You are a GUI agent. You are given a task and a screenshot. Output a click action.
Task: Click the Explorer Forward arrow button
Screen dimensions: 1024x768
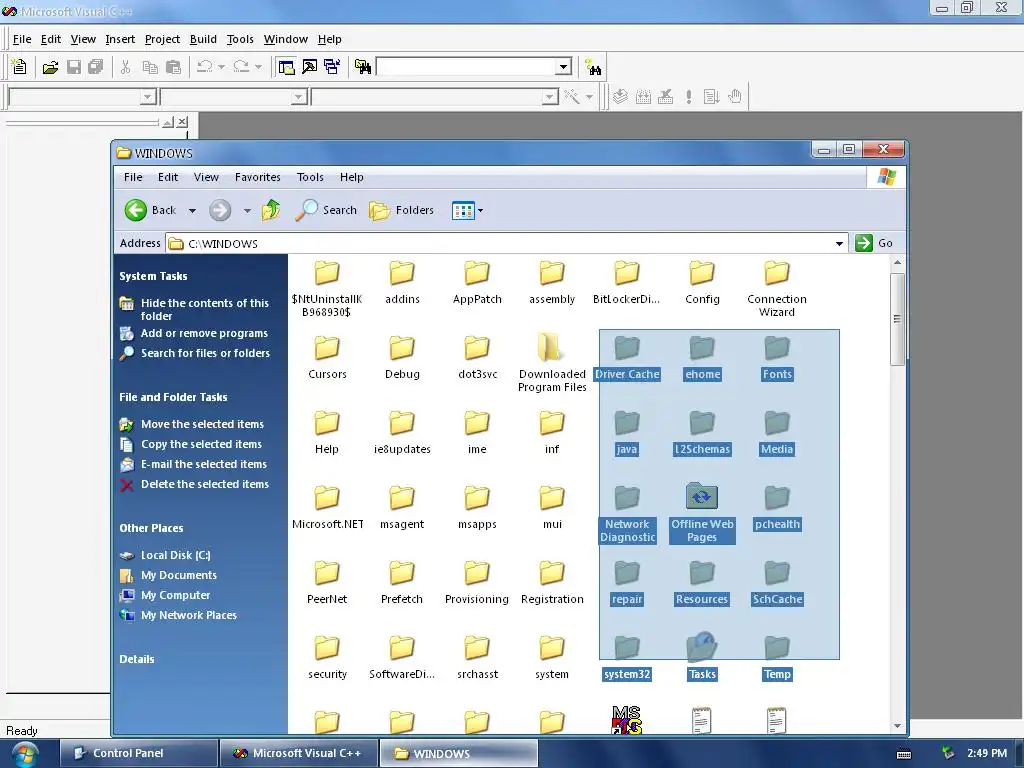220,210
